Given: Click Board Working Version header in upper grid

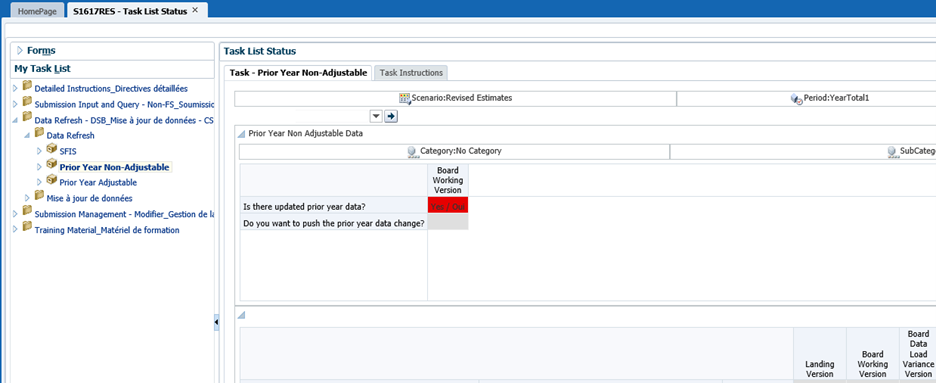Looking at the screenshot, I should click(x=448, y=180).
